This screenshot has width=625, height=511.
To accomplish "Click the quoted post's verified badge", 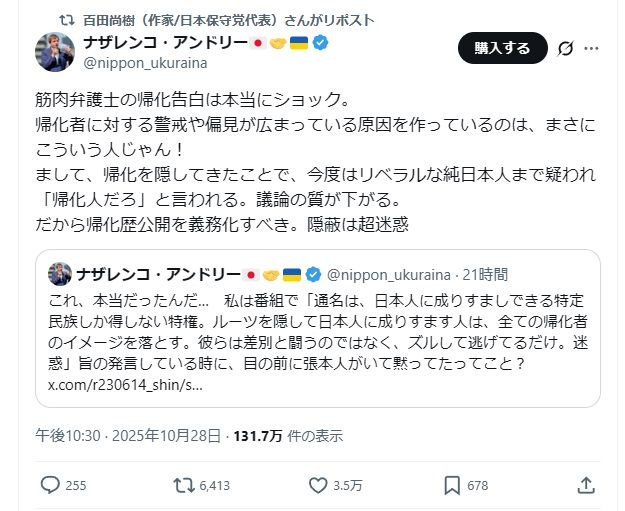I will click(x=315, y=274).
